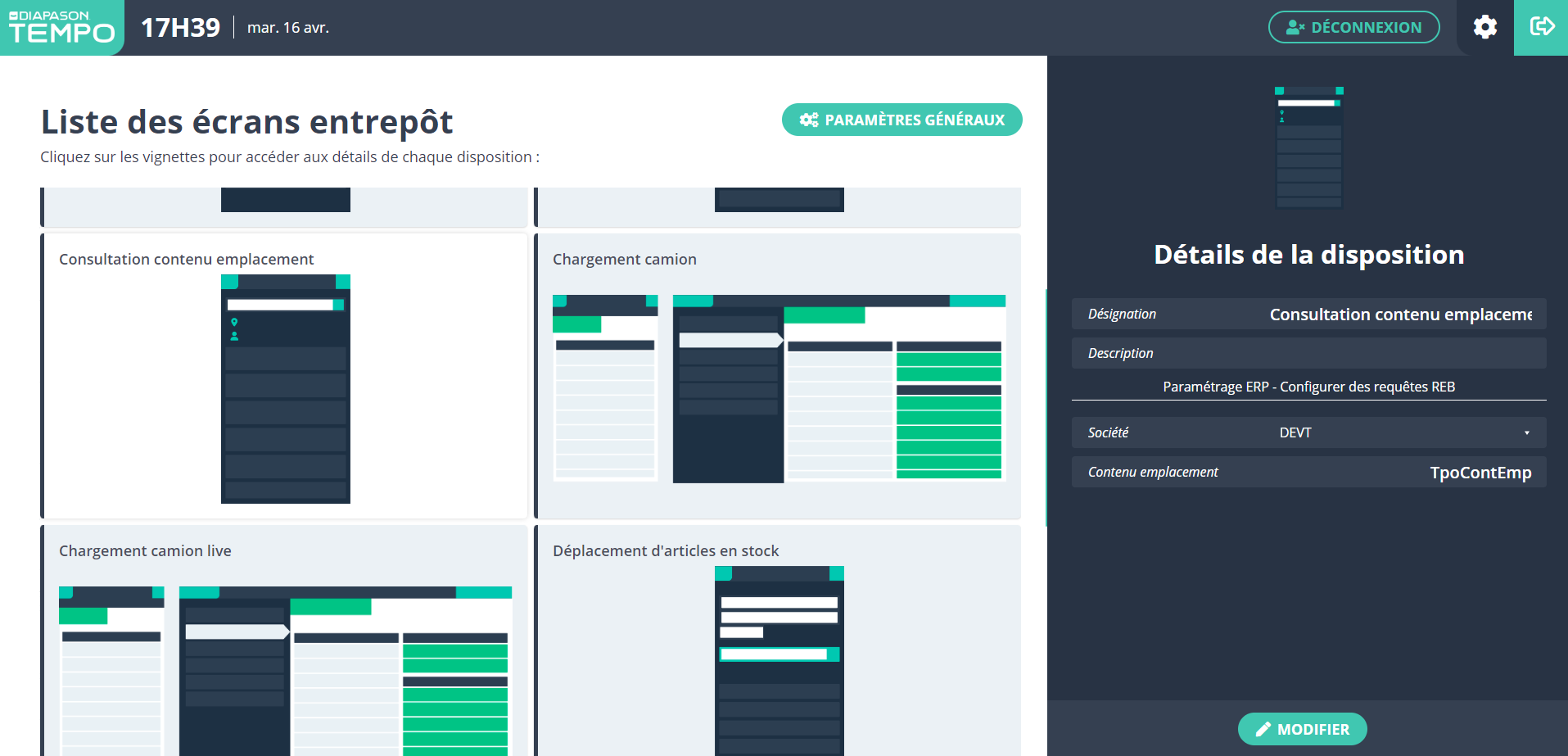Click the Description text area

[1308, 387]
